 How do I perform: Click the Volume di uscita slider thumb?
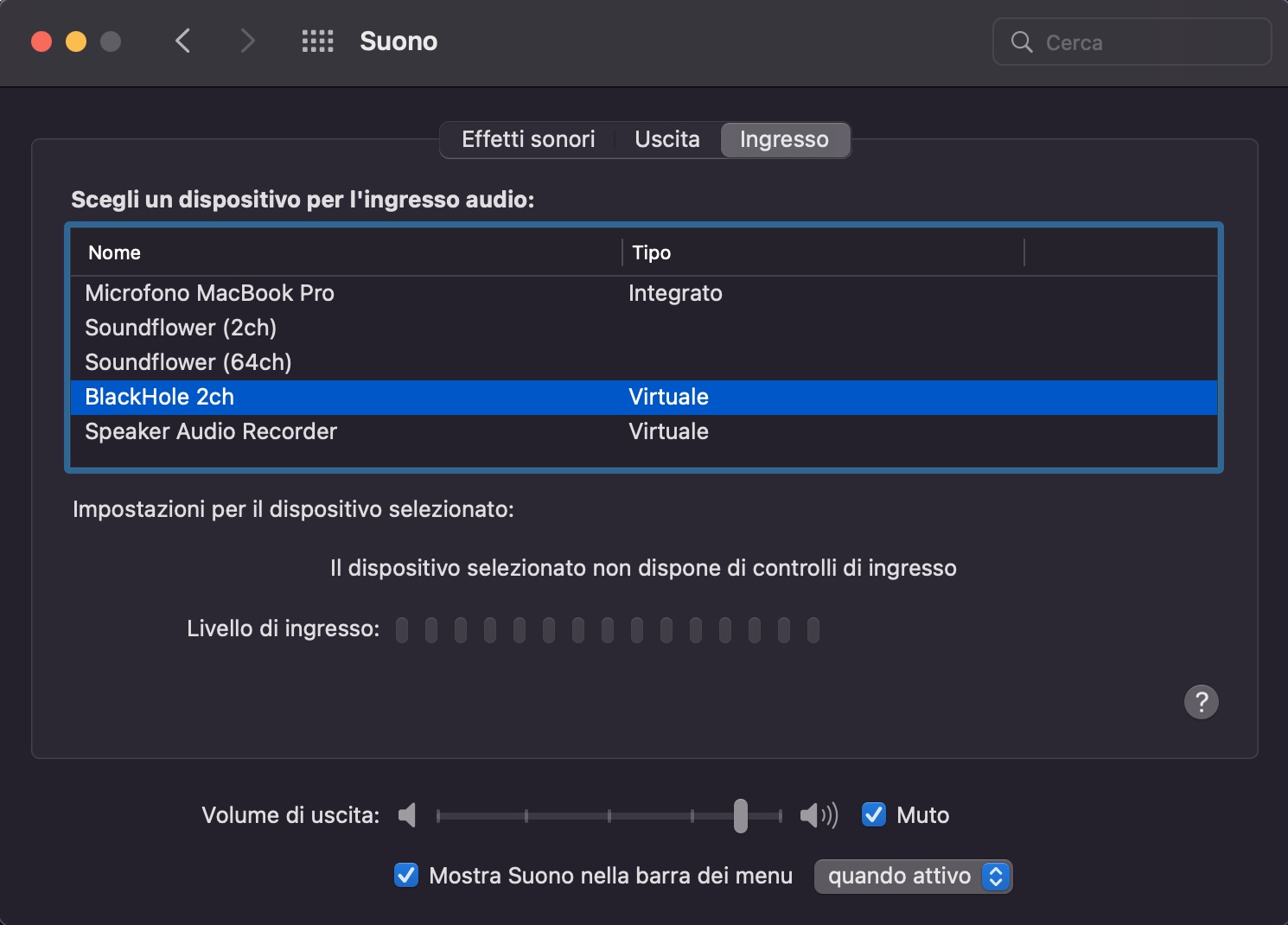tap(740, 815)
